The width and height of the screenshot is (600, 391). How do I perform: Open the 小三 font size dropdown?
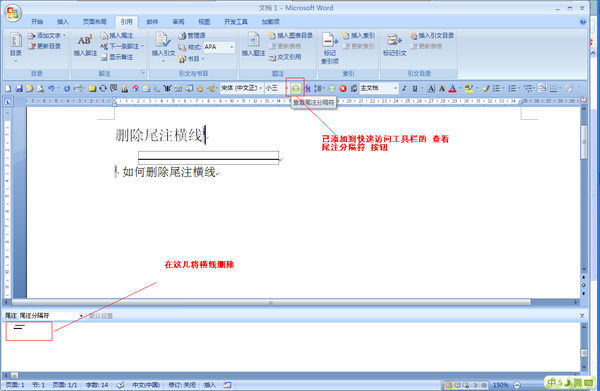[286, 88]
